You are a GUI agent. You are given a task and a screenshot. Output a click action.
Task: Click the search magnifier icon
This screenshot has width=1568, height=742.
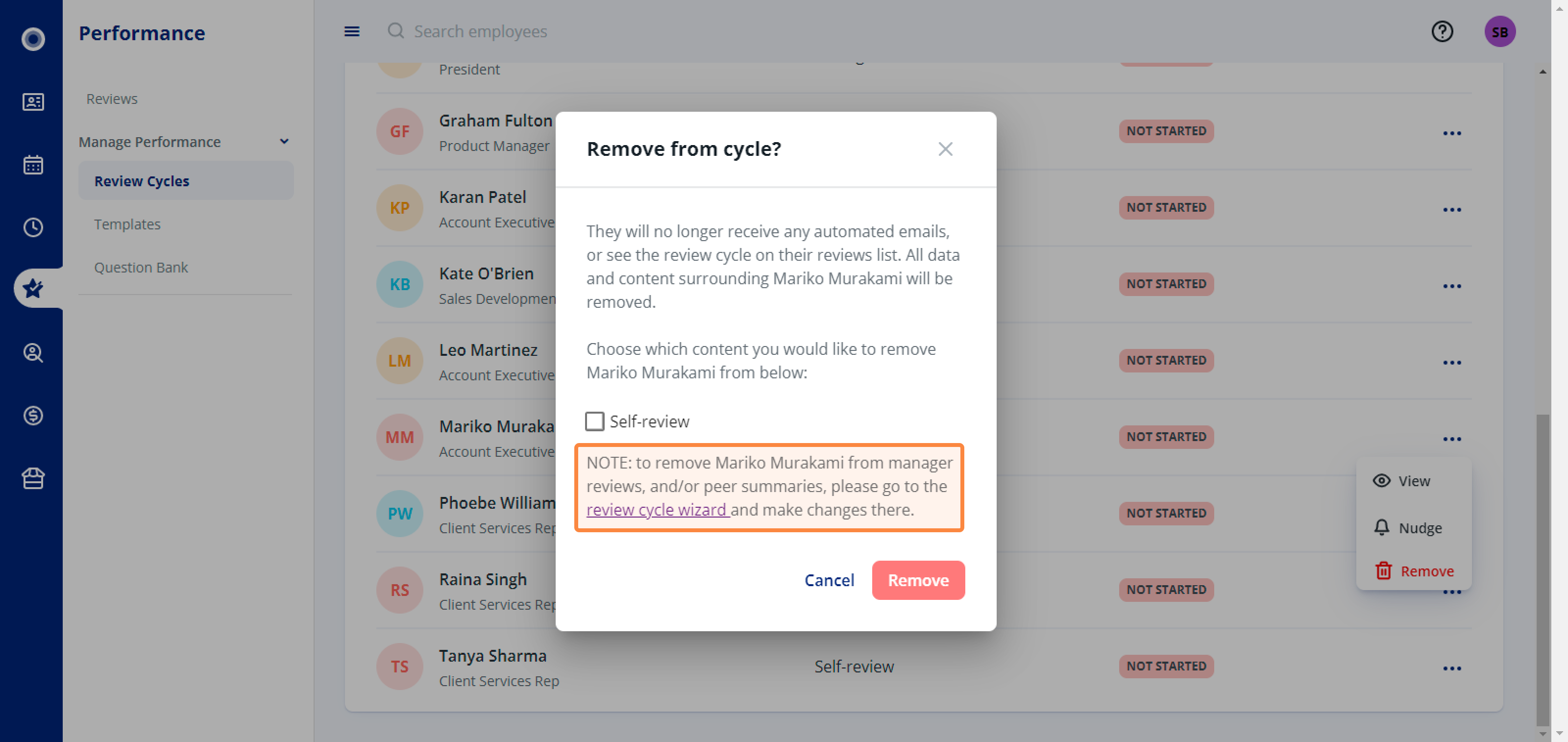(x=395, y=30)
